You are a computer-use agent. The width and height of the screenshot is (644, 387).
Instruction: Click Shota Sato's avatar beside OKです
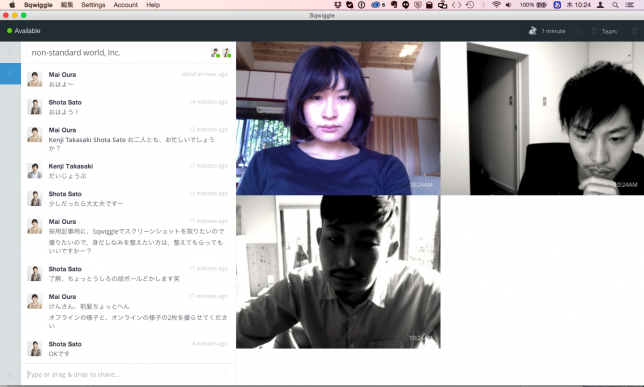pyautogui.click(x=34, y=348)
